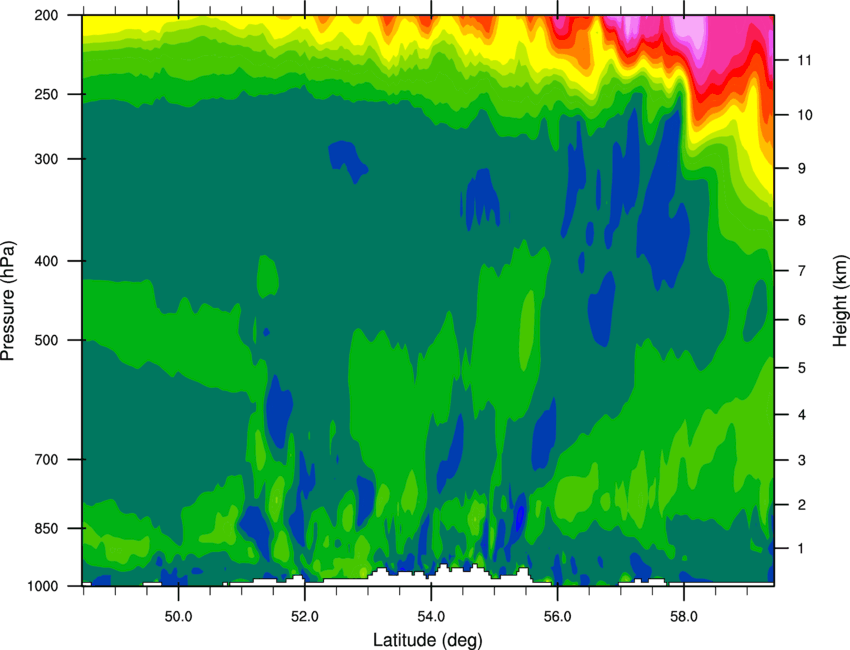Click the 9 km height label
850x650 pixels.
point(802,168)
